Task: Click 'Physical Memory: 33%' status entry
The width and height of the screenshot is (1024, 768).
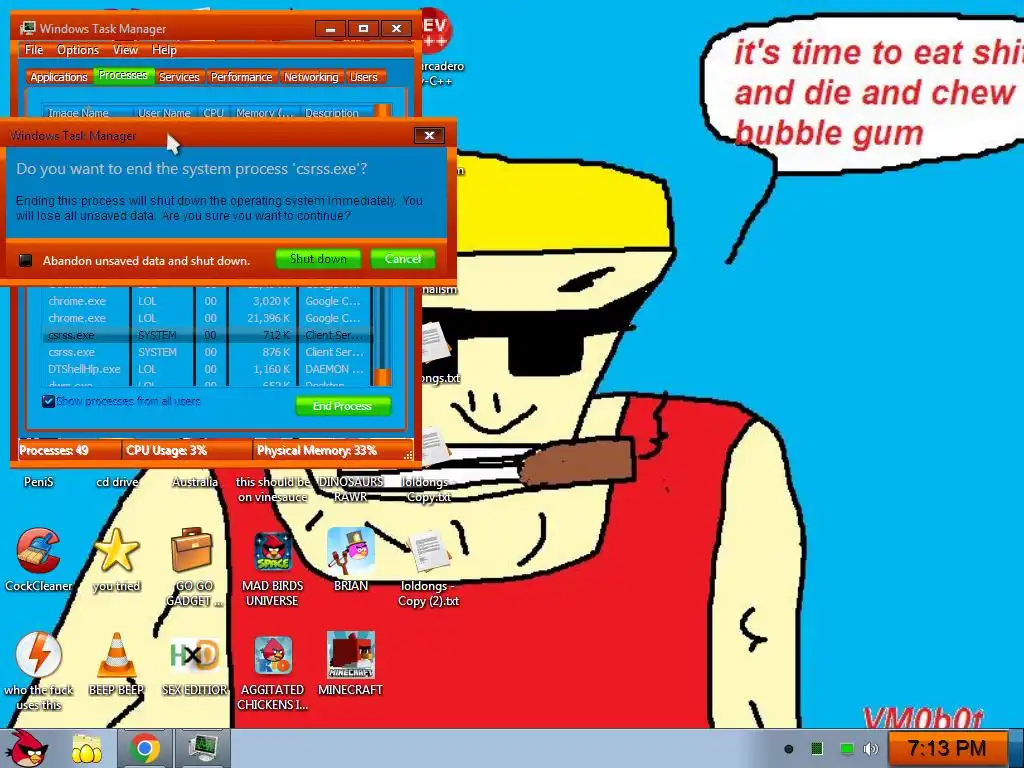Action: (x=330, y=450)
